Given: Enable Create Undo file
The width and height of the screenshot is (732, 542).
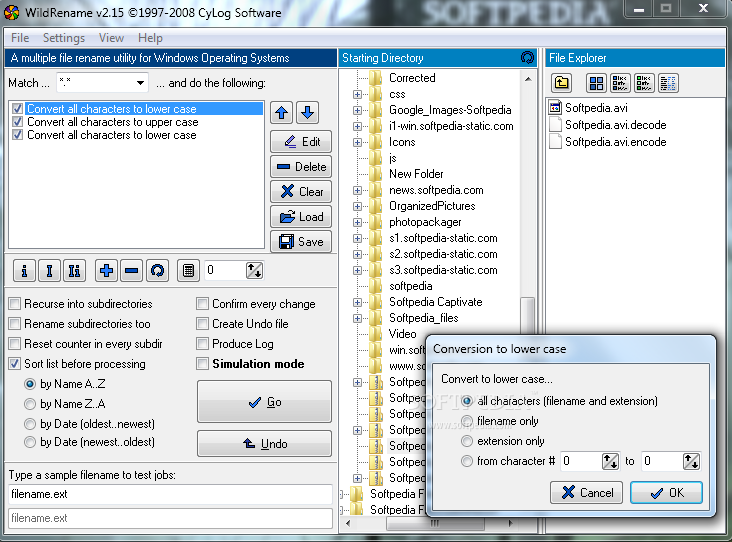Looking at the screenshot, I should pyautogui.click(x=202, y=324).
